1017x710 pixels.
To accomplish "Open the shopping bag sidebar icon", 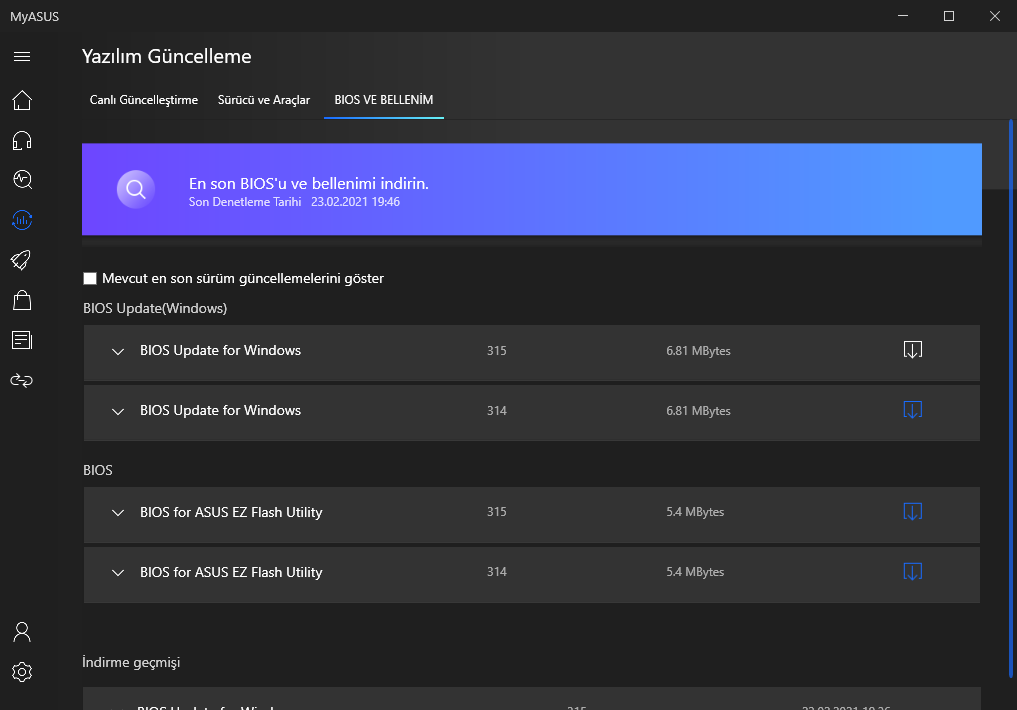I will (x=22, y=300).
